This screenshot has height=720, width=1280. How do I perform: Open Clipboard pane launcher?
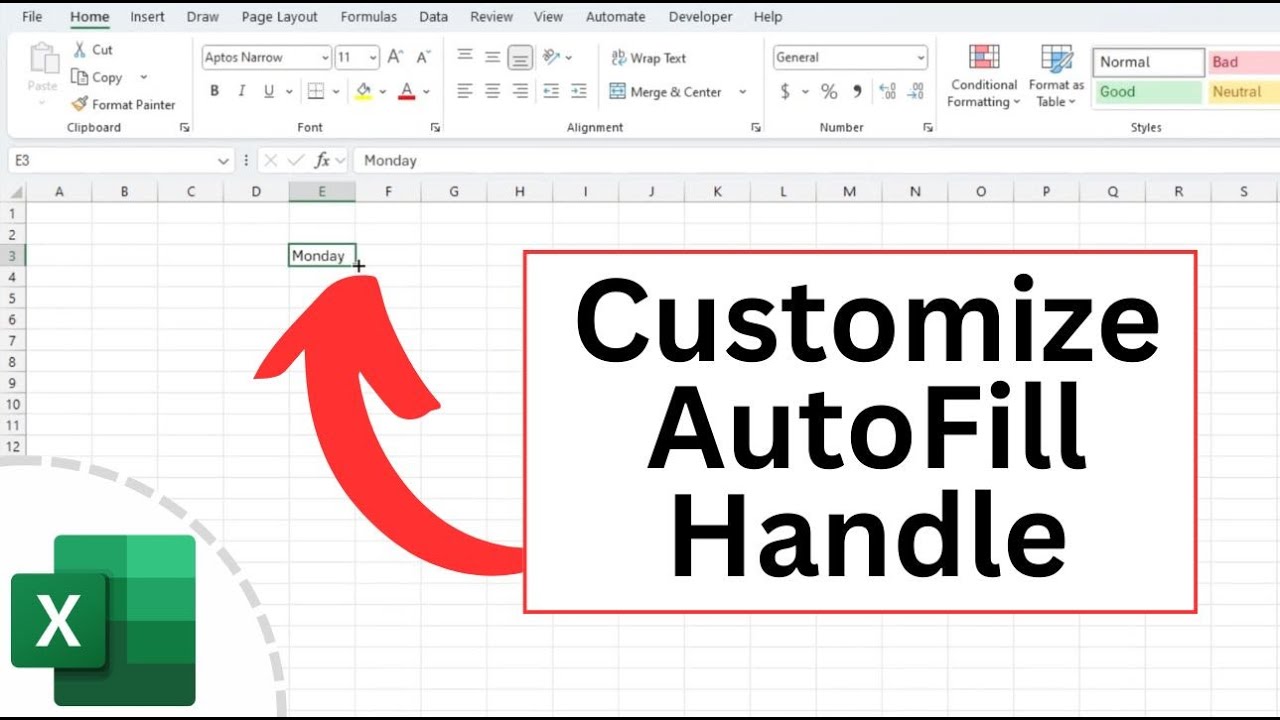[184, 128]
